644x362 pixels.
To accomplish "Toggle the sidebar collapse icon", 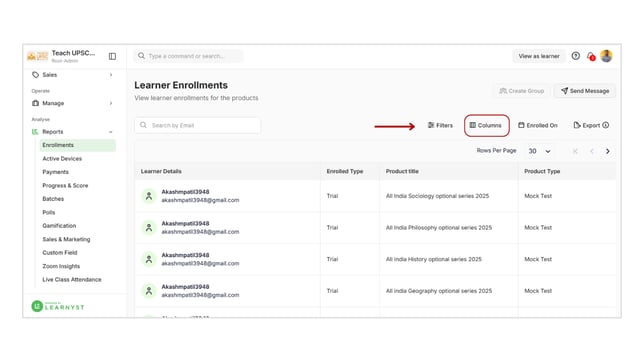I will point(112,56).
